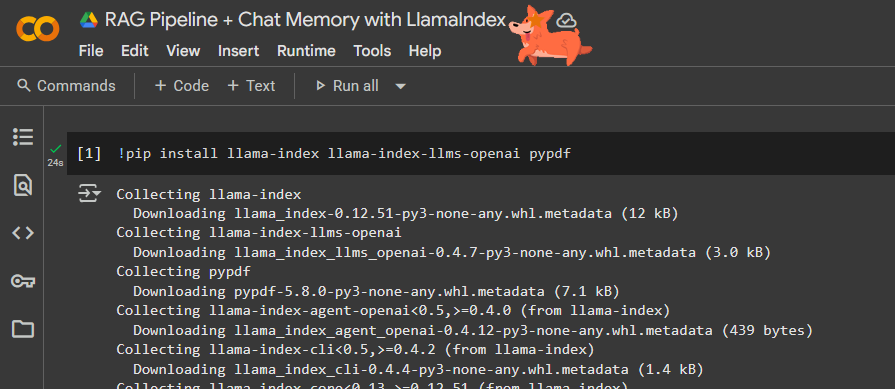Open the Files folder icon
The image size is (895, 389).
pos(23,329)
